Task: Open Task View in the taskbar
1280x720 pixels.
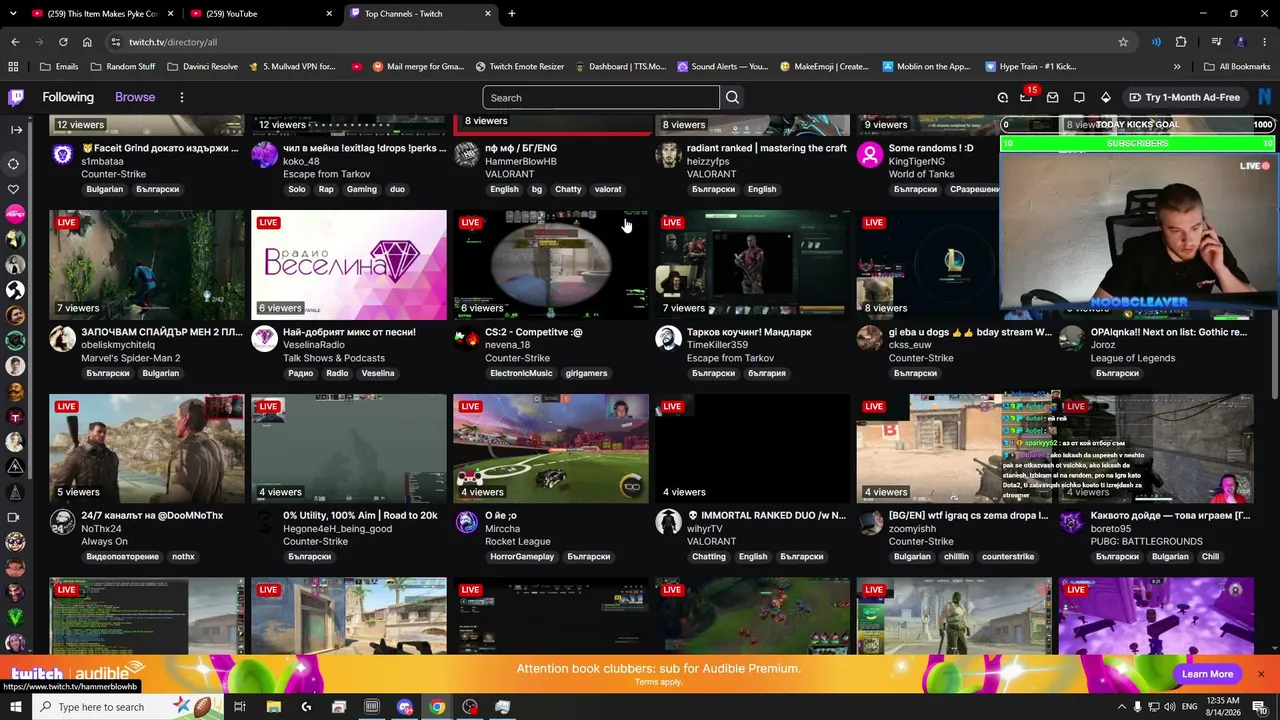Action: (x=240, y=707)
